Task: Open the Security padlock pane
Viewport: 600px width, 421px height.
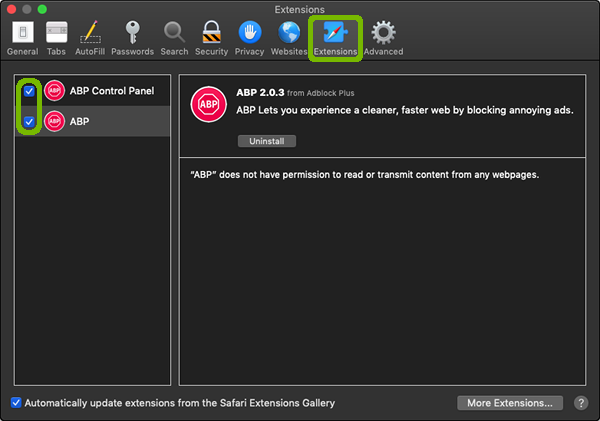Action: point(211,38)
